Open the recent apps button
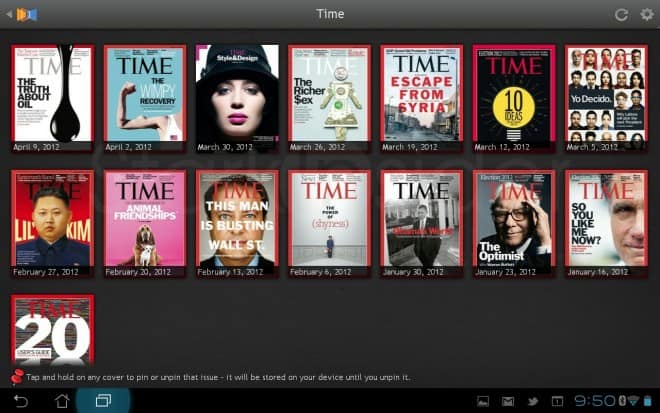The width and height of the screenshot is (660, 413). pos(103,400)
